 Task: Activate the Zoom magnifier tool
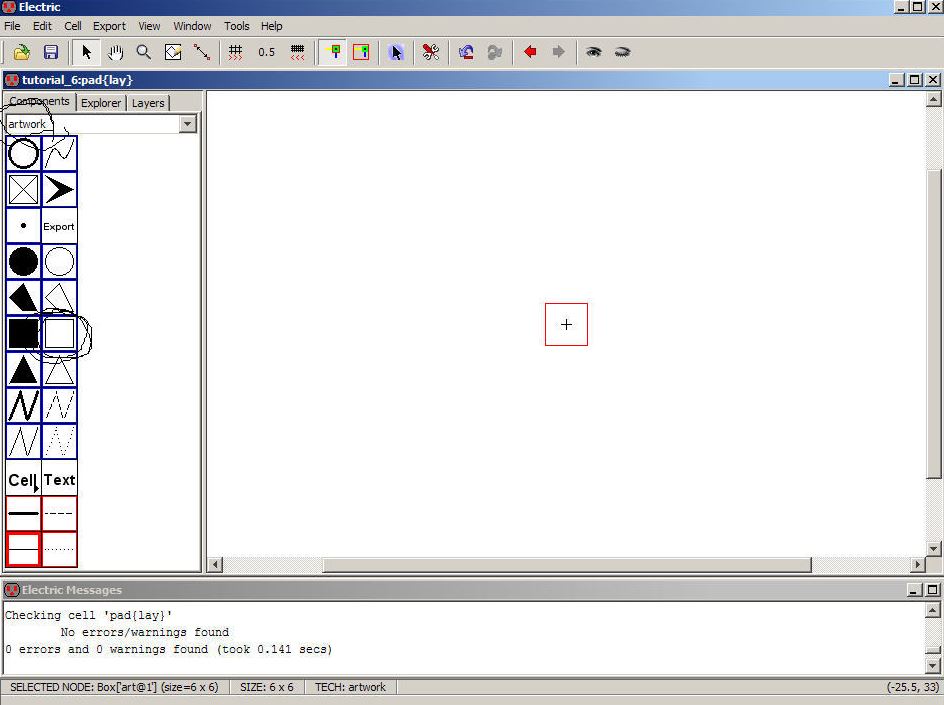click(x=144, y=52)
